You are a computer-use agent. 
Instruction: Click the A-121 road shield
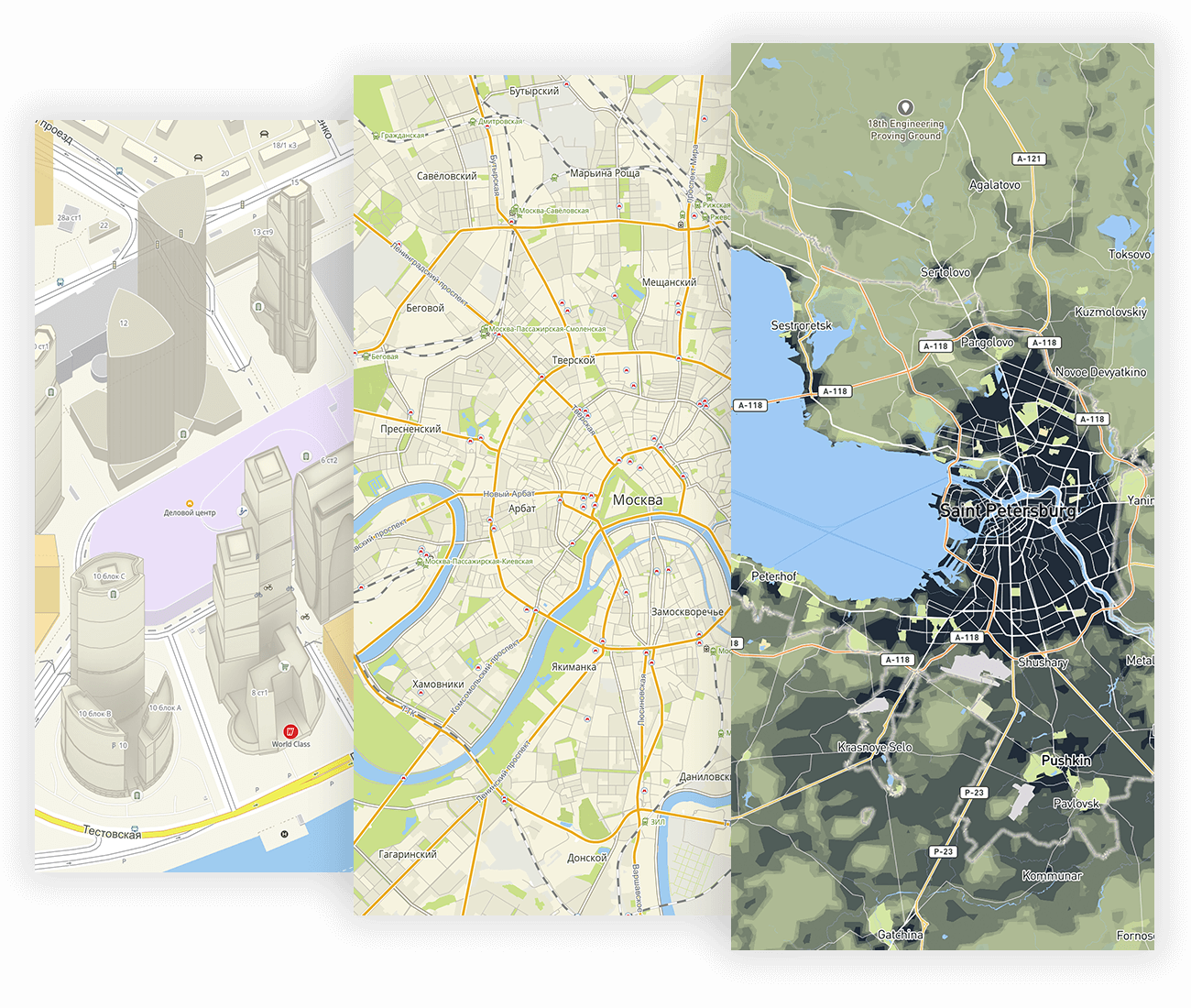(x=1029, y=159)
